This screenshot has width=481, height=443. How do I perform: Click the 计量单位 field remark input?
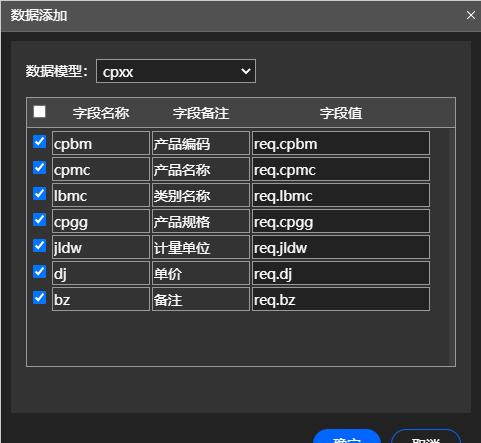pos(201,247)
